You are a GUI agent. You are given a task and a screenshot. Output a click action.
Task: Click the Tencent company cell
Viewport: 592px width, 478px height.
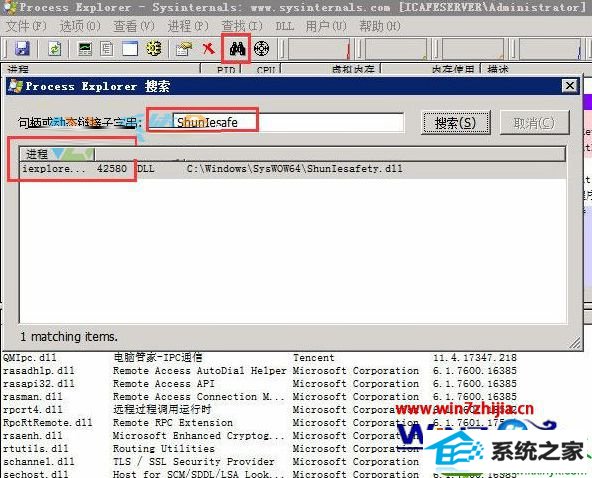point(314,357)
